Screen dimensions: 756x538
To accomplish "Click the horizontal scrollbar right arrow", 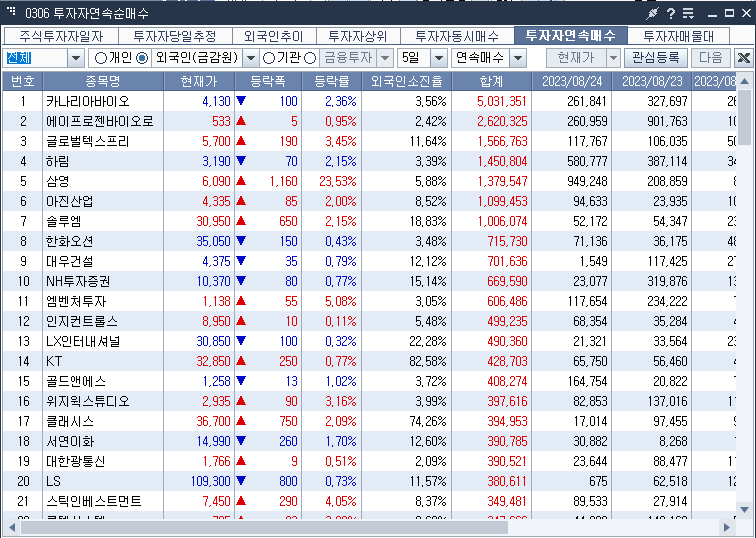I will (x=727, y=528).
